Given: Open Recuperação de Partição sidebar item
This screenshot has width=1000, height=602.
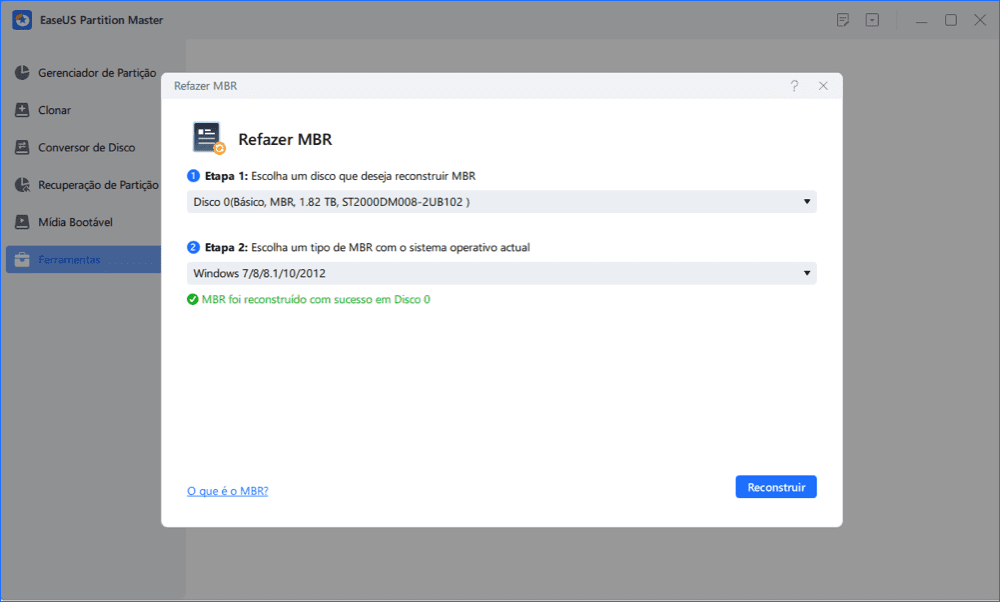Looking at the screenshot, I should click(x=84, y=185).
